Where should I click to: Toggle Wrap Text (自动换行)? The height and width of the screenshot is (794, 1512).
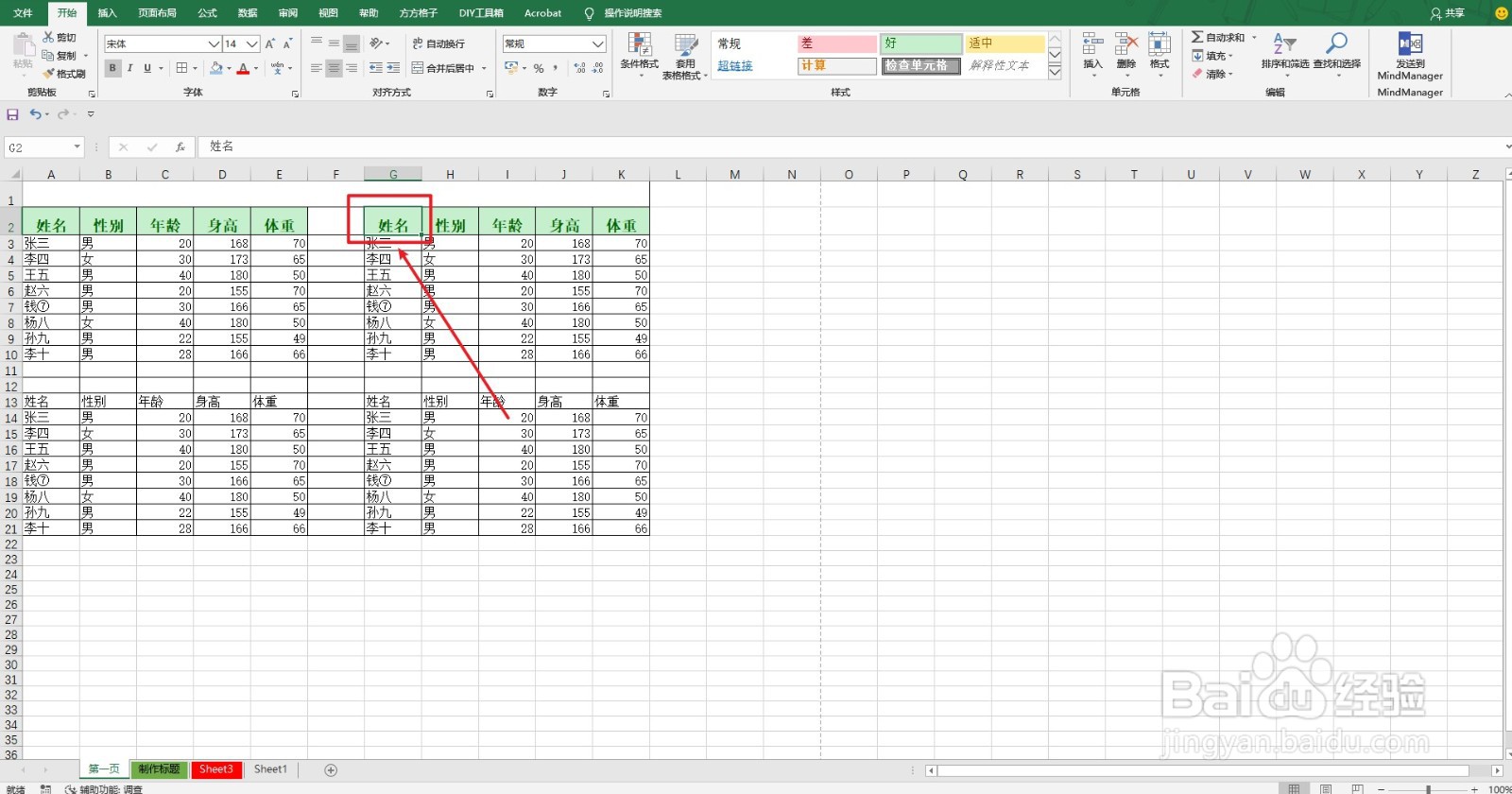click(x=438, y=43)
